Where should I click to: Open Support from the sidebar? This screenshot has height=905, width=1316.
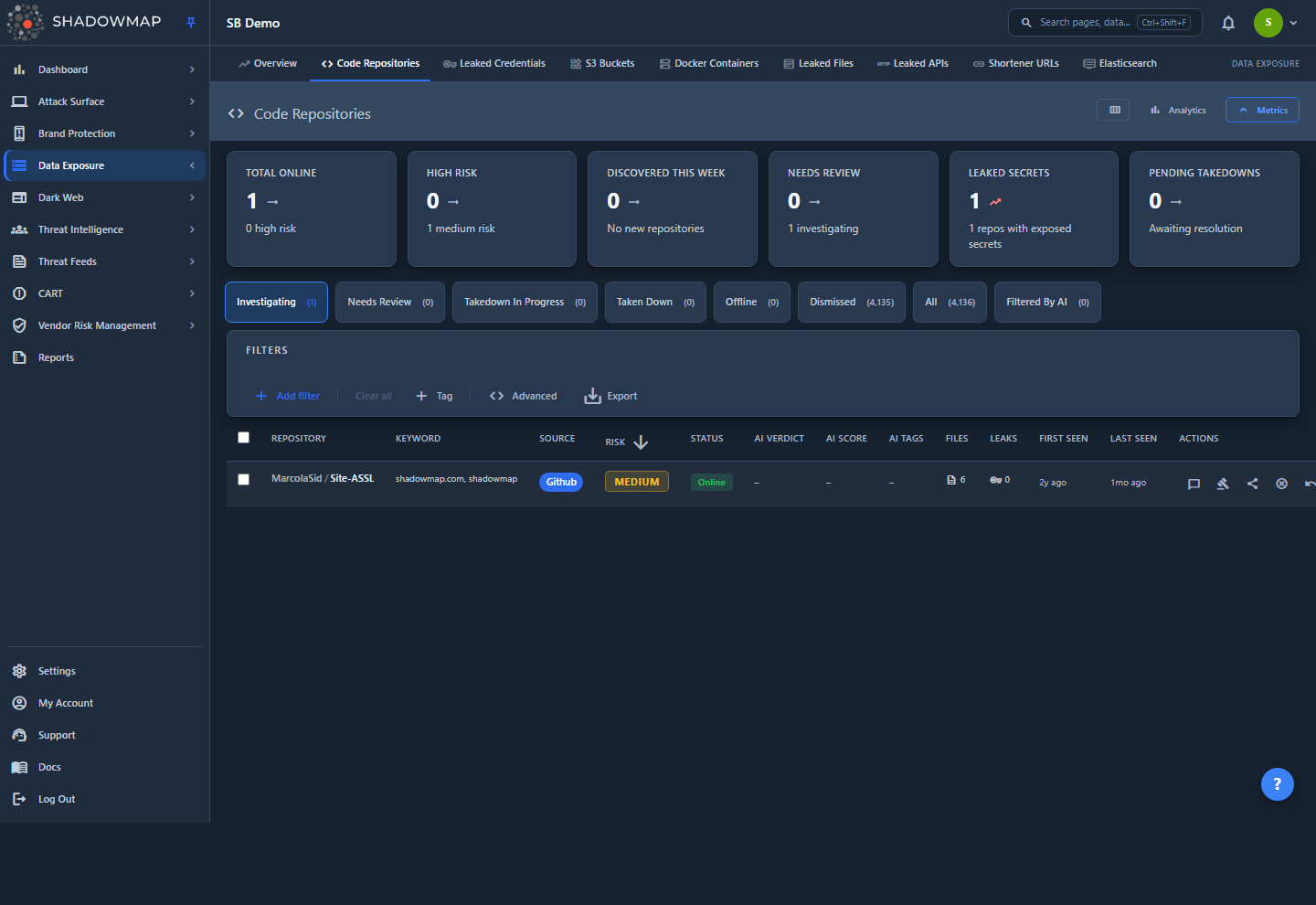pos(57,735)
